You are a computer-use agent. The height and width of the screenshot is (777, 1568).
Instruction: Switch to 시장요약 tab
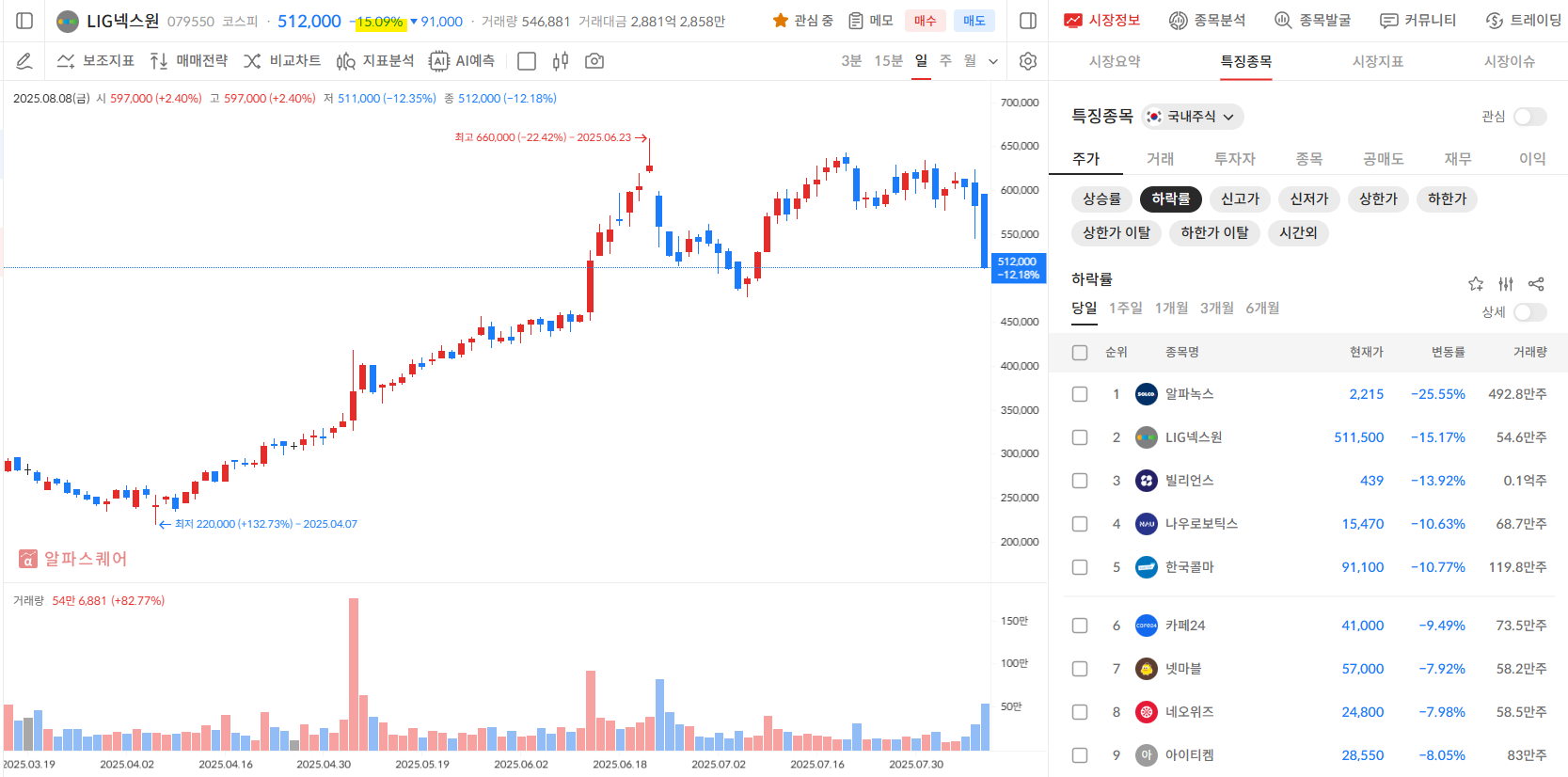pos(1115,61)
